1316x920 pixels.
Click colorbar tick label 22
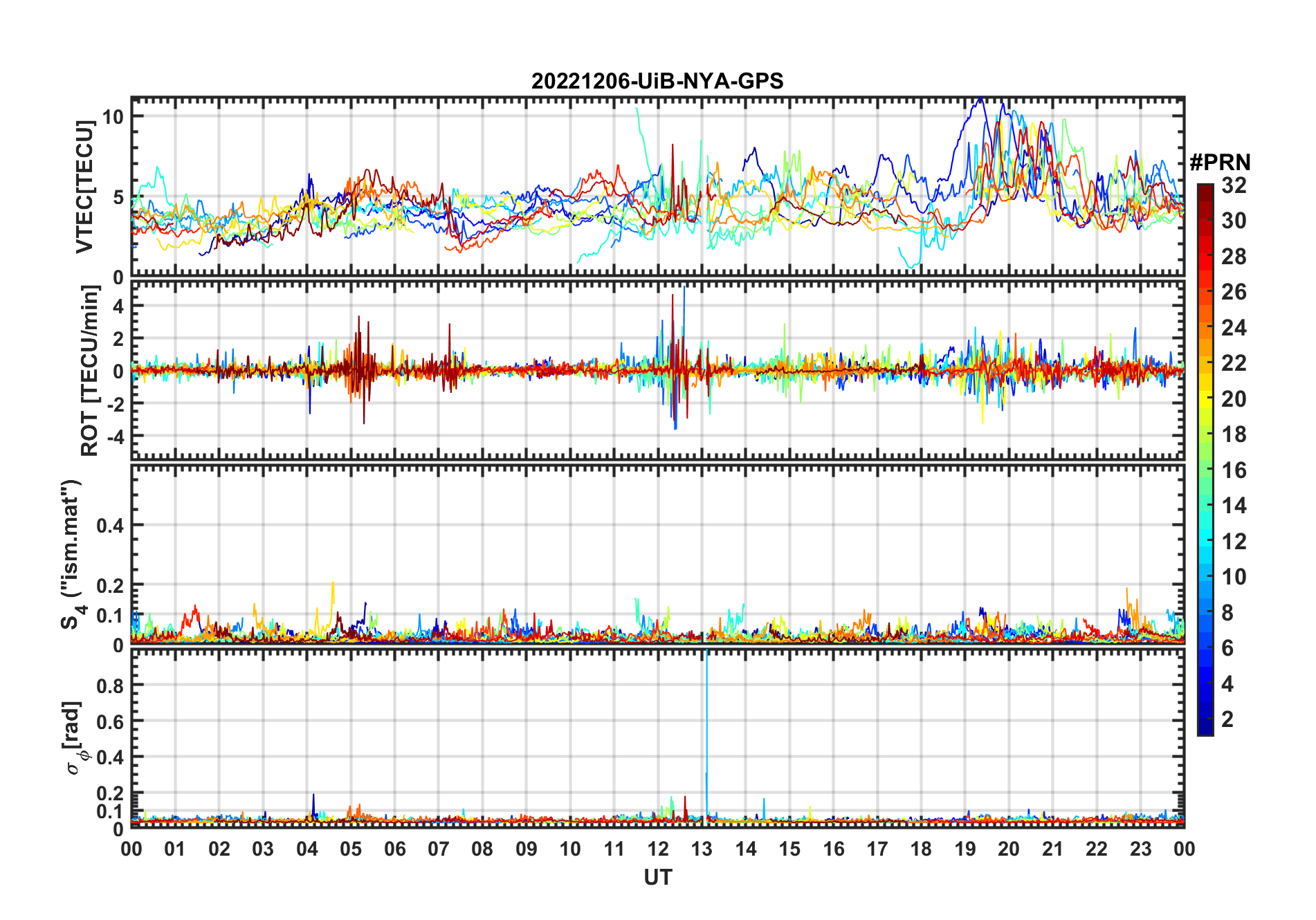tap(1234, 362)
